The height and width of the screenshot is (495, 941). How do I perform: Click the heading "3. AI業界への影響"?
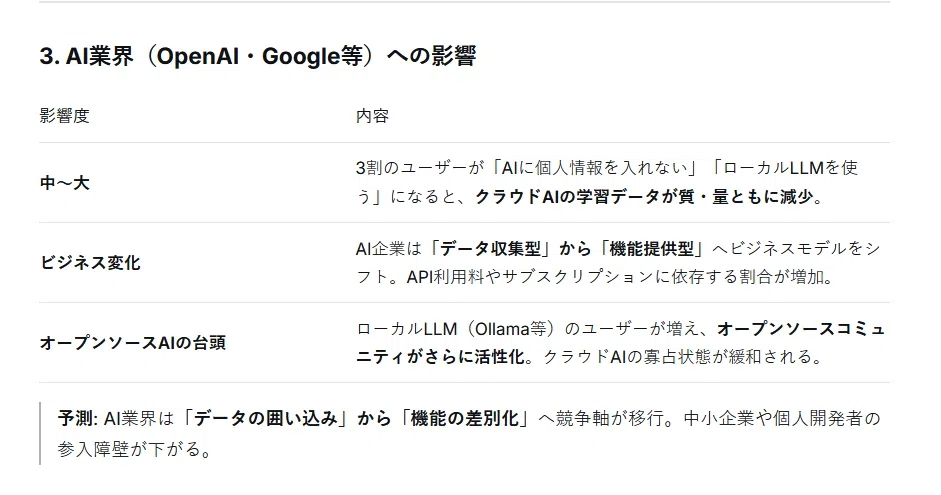tap(258, 56)
